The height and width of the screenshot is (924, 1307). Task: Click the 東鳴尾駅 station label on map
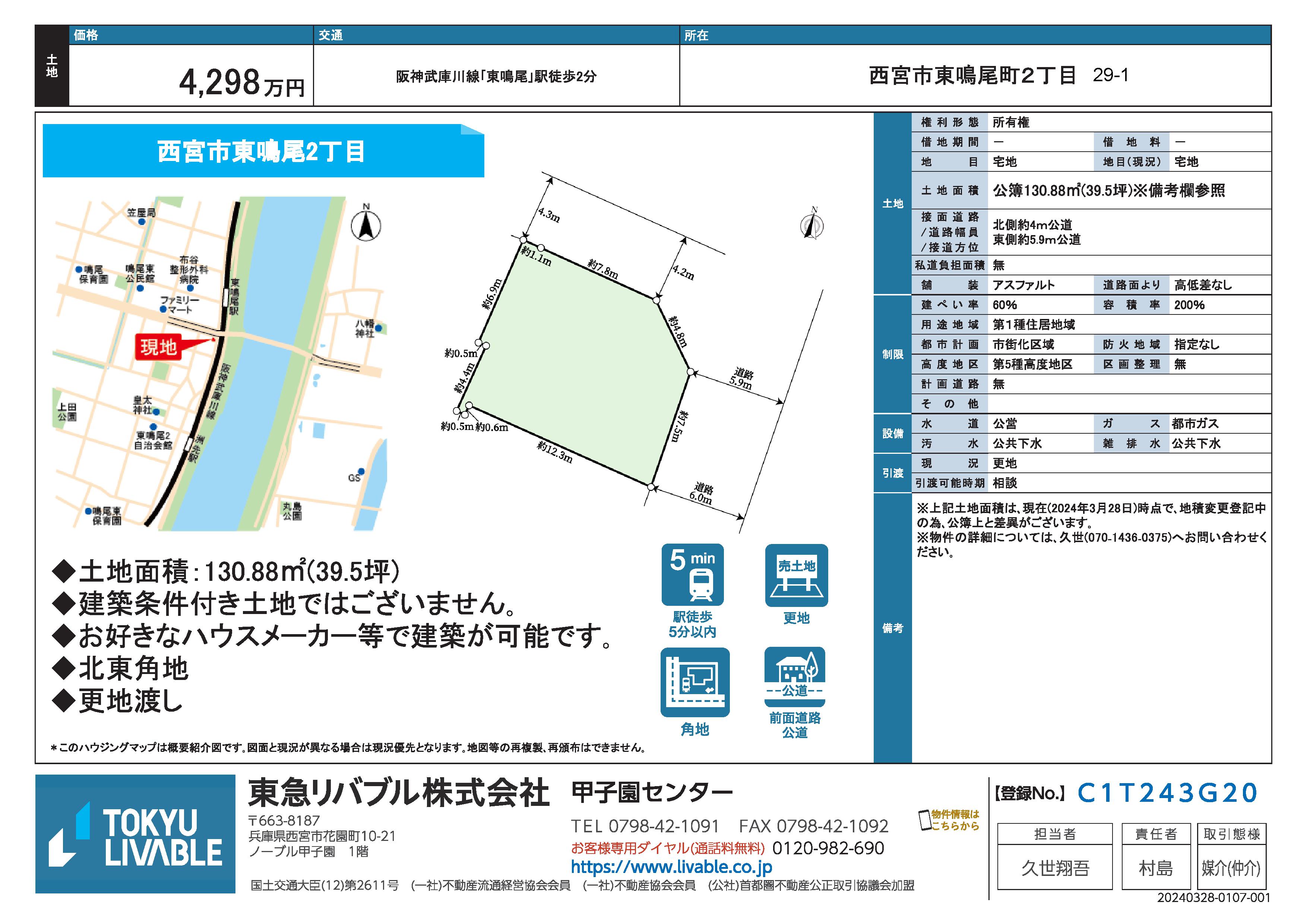pos(234,296)
